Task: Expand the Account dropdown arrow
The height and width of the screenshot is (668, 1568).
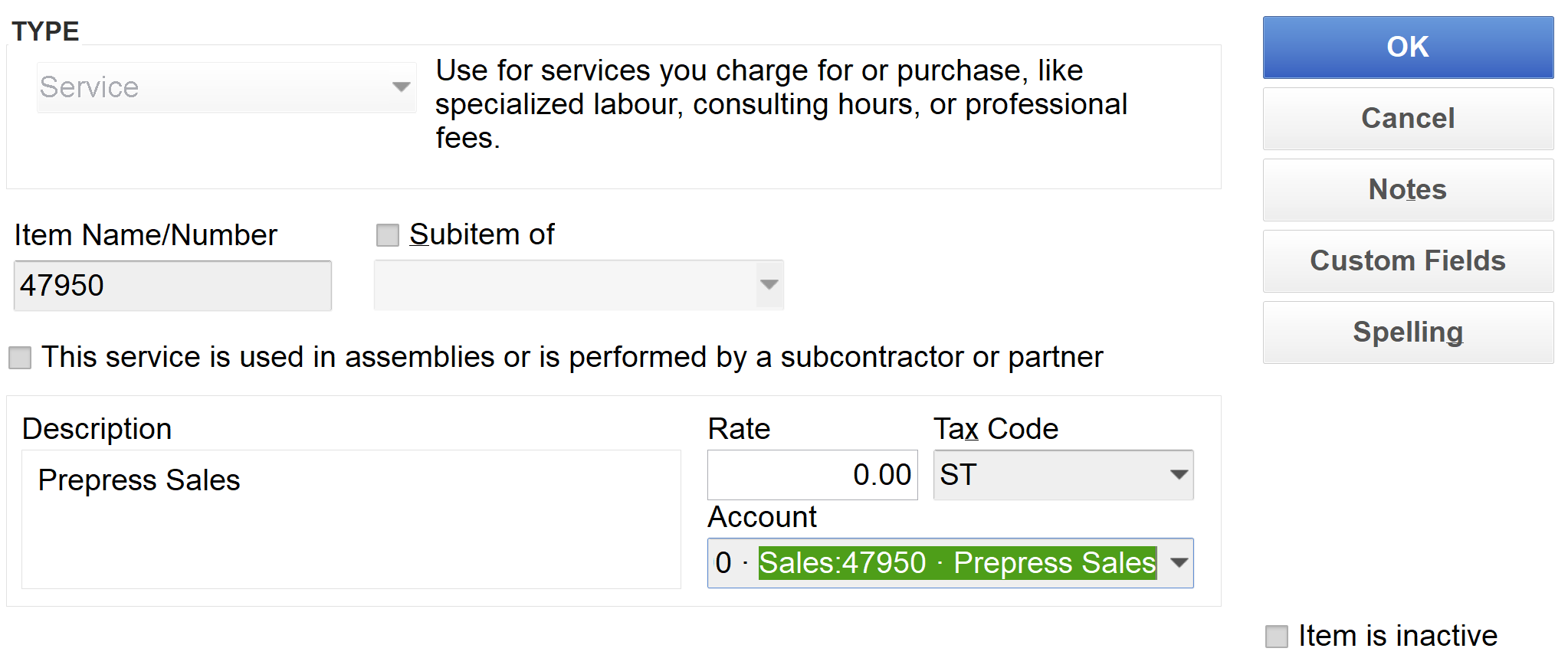Action: 1179,563
